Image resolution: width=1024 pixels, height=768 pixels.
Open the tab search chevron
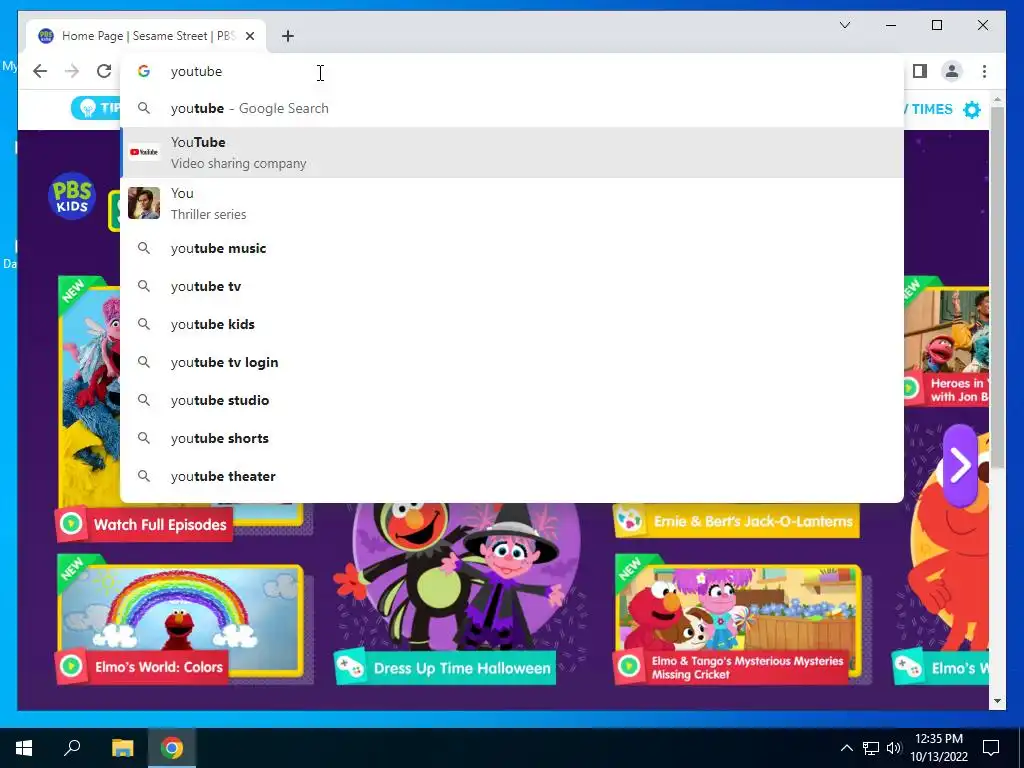point(844,25)
